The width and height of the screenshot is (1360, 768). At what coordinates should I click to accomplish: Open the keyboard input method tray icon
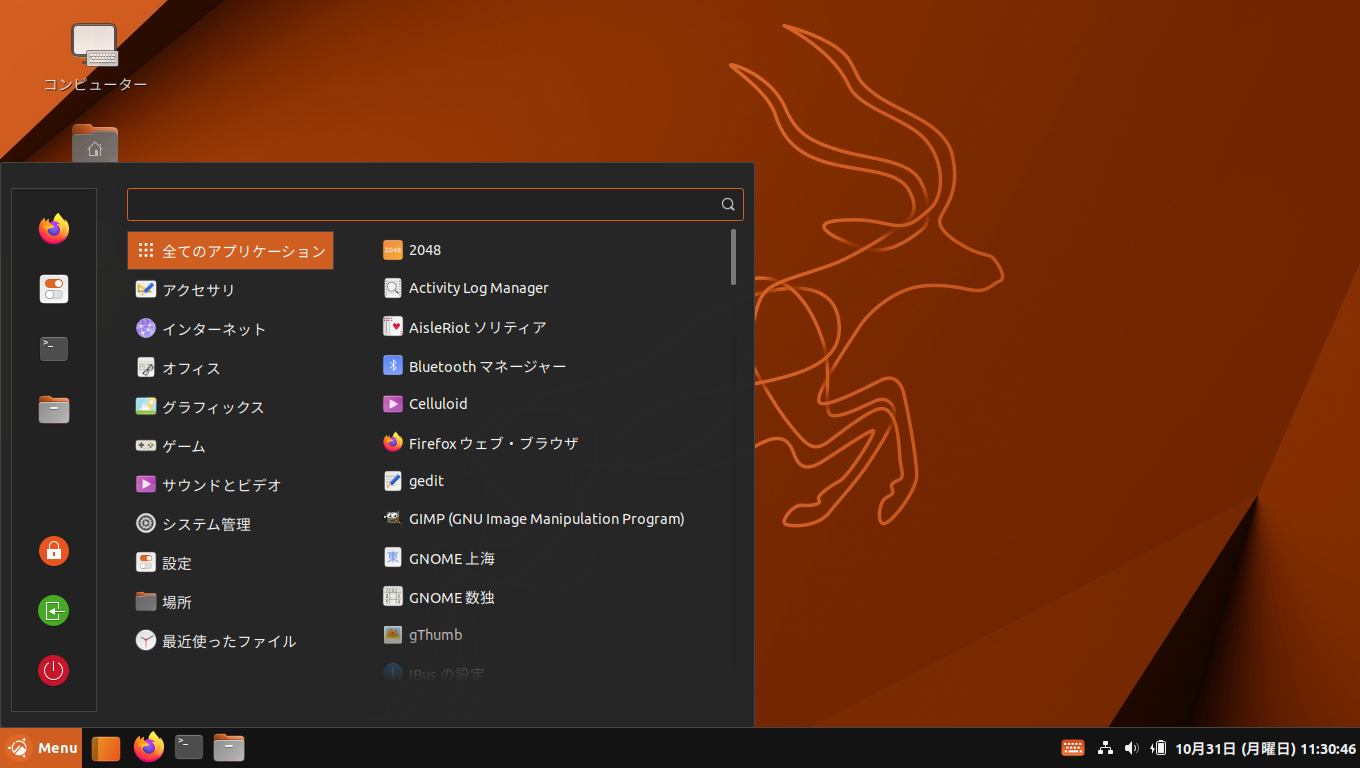[x=1073, y=748]
